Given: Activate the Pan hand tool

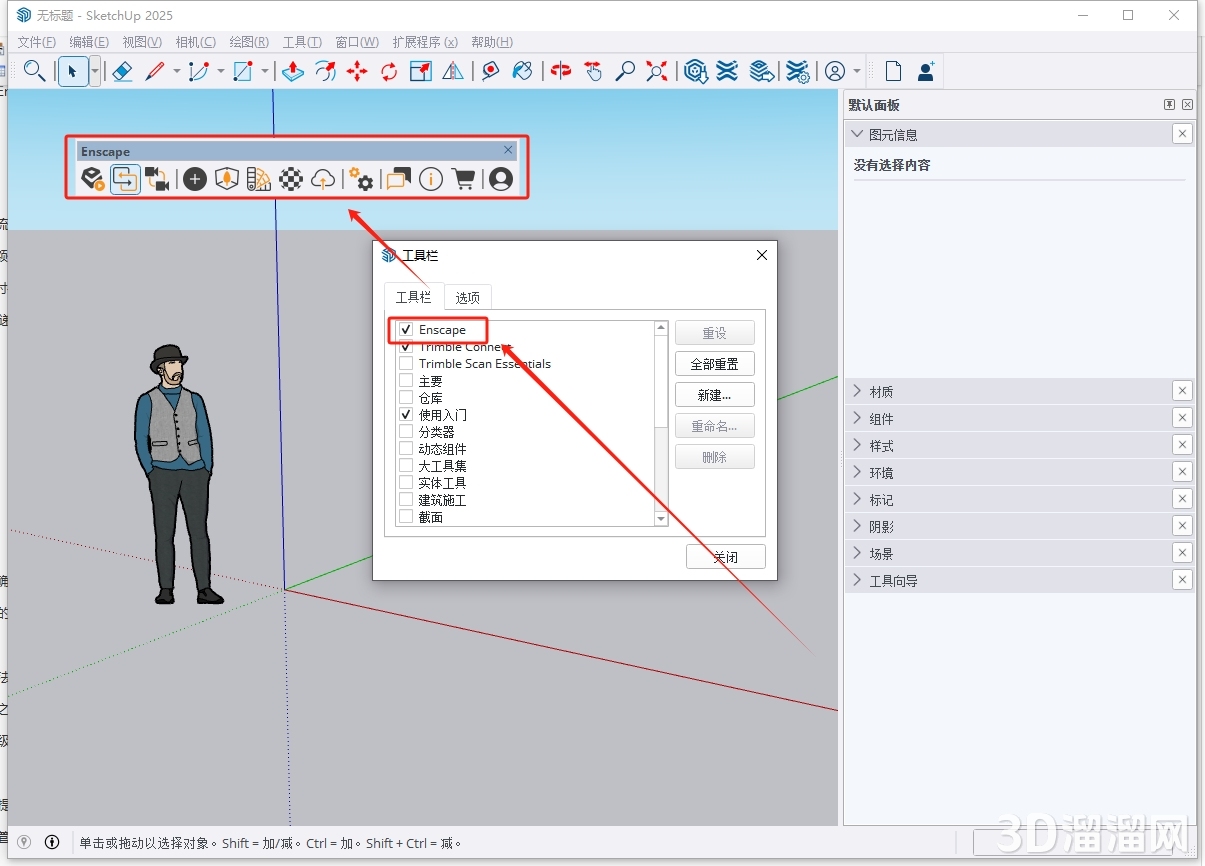Looking at the screenshot, I should click(593, 71).
